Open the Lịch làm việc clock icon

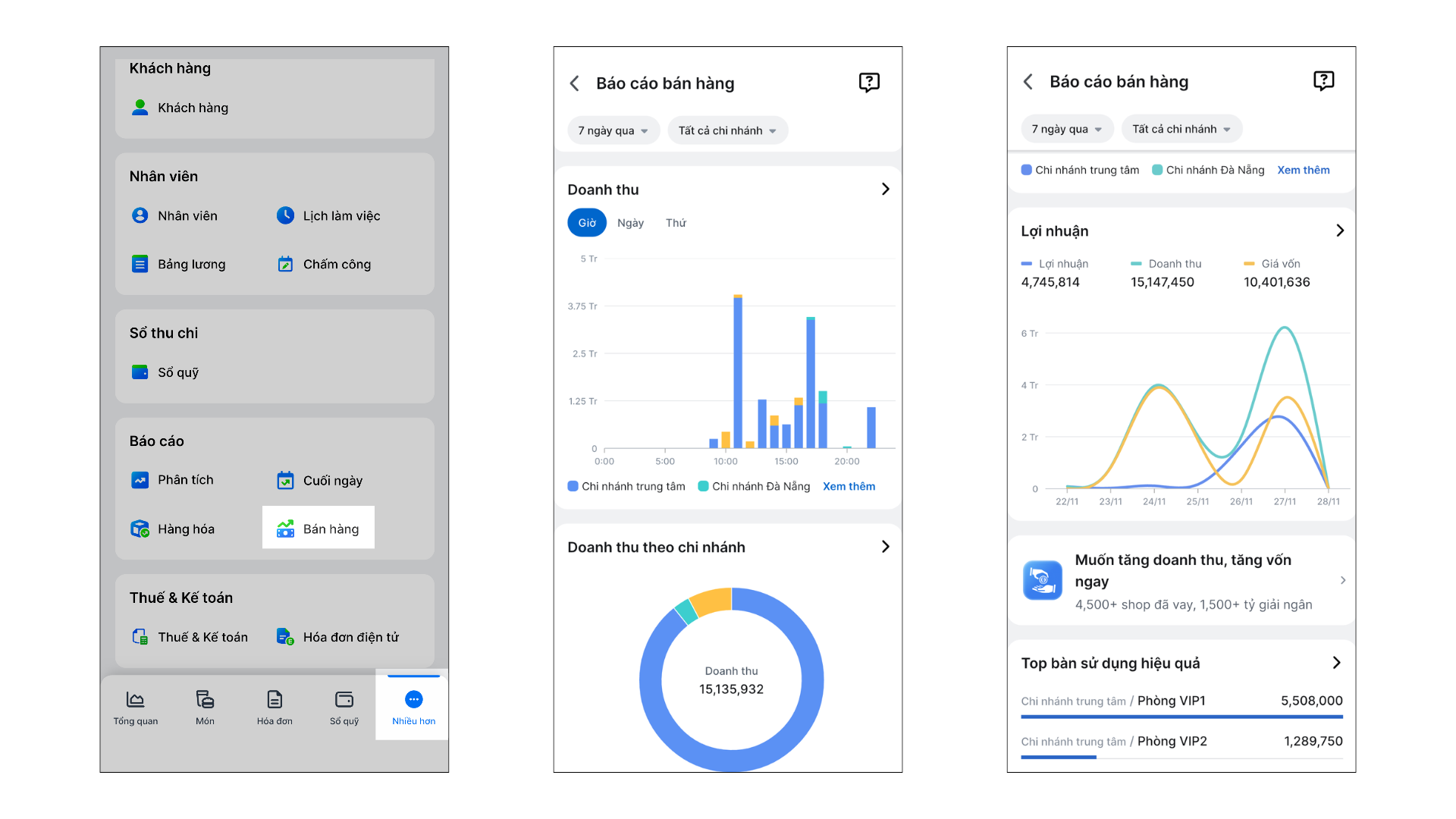pyautogui.click(x=285, y=215)
